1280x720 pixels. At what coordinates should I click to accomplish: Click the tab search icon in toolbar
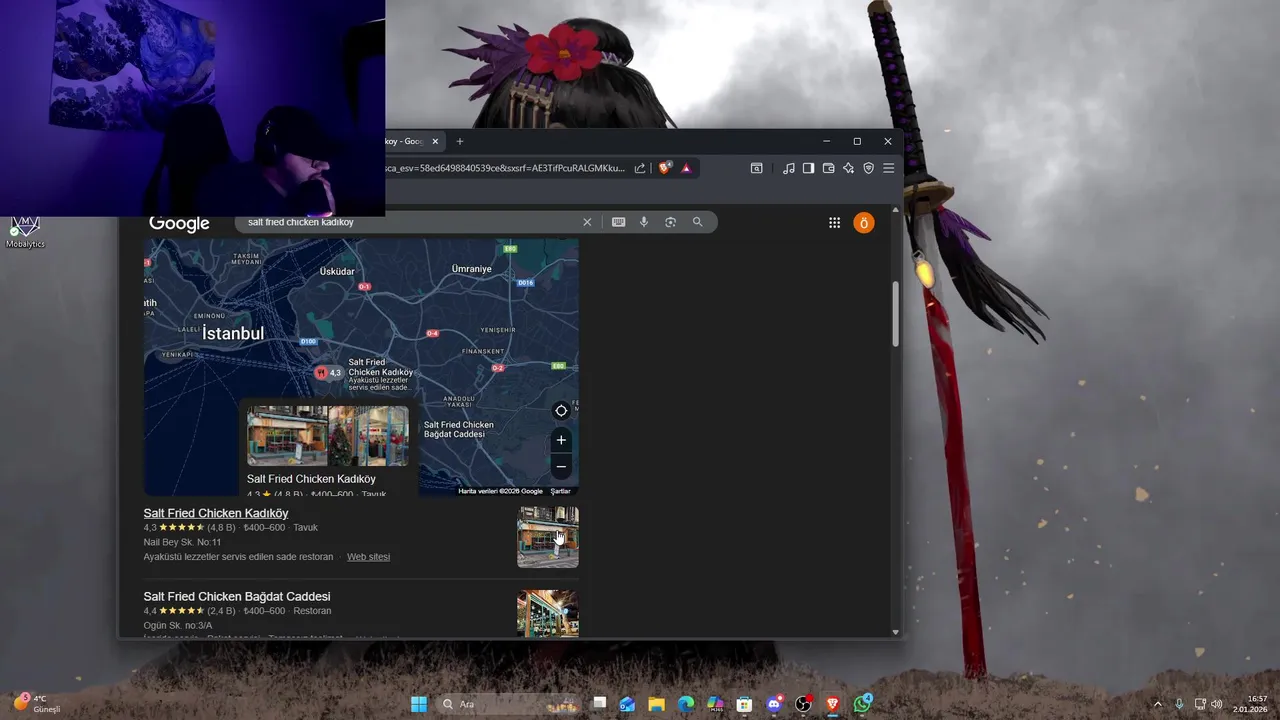[757, 168]
